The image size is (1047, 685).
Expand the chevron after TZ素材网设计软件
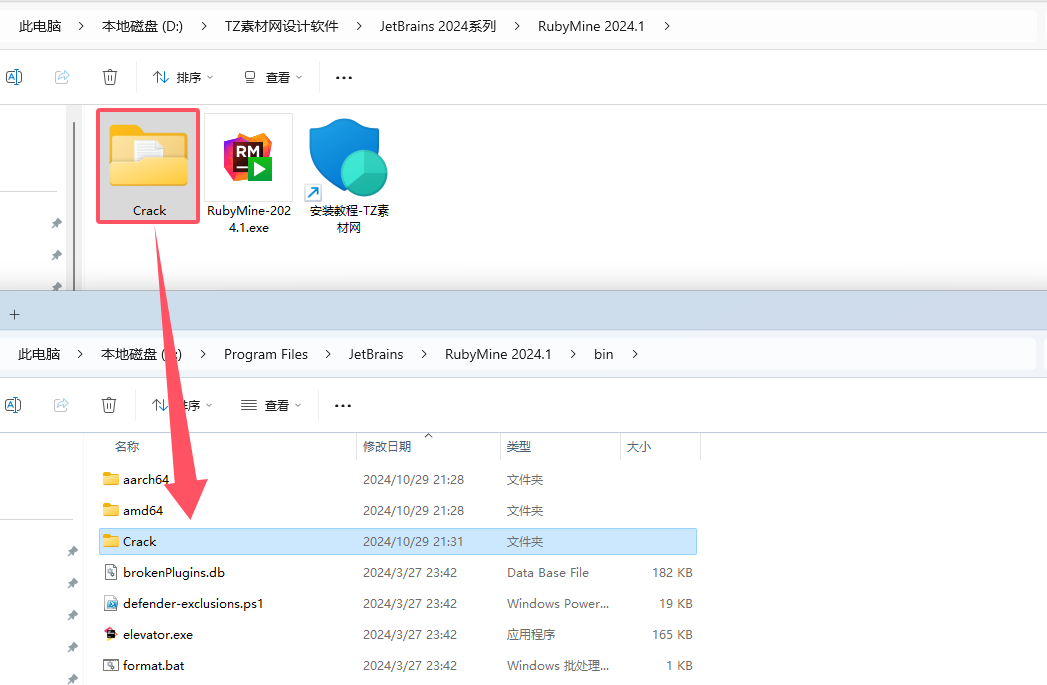point(359,26)
